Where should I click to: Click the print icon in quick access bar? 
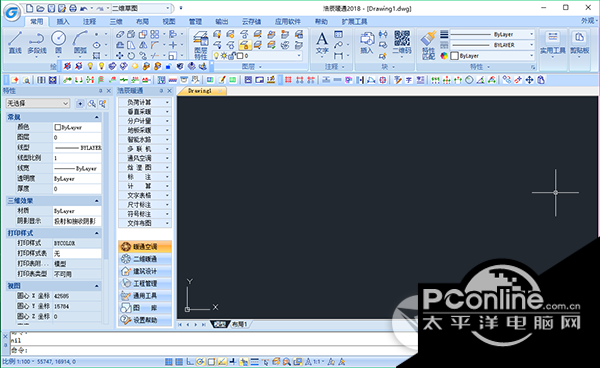(x=73, y=8)
